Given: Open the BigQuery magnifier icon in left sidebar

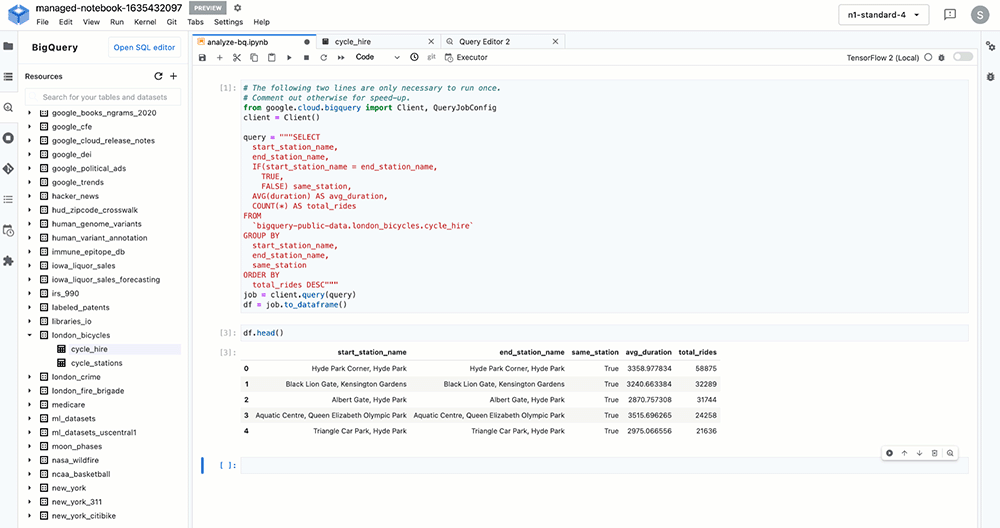Looking at the screenshot, I should tap(8, 107).
